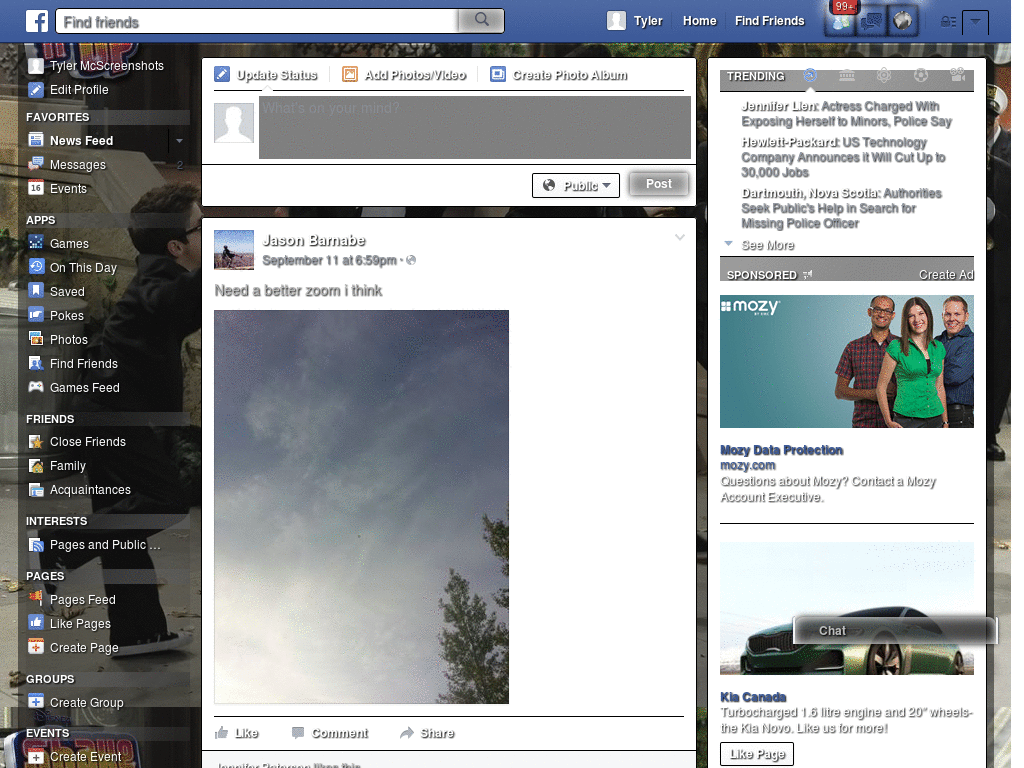Open the Jason Barnabe profile name link
This screenshot has height=768, width=1024.
coord(313,240)
